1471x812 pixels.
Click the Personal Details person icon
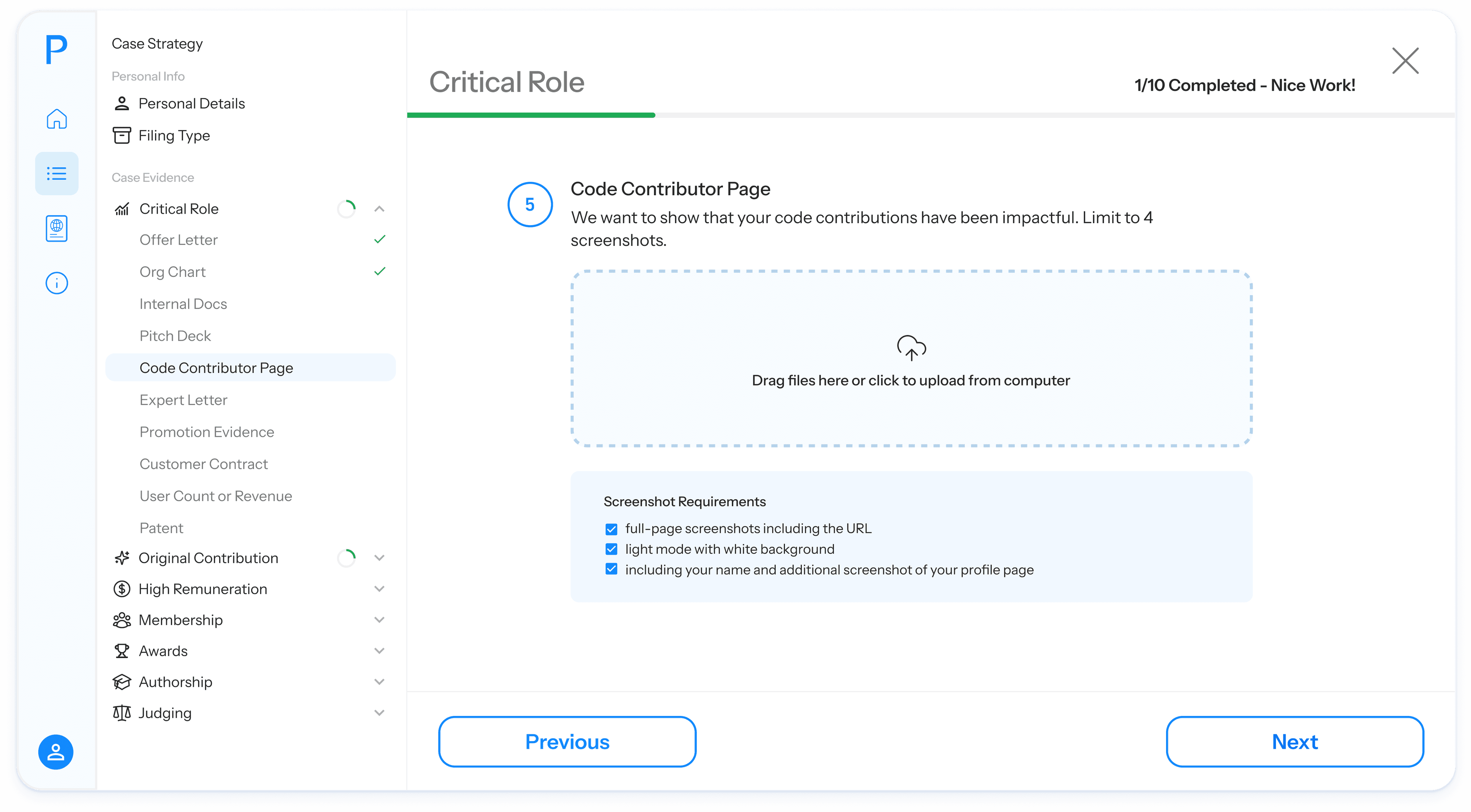(122, 103)
